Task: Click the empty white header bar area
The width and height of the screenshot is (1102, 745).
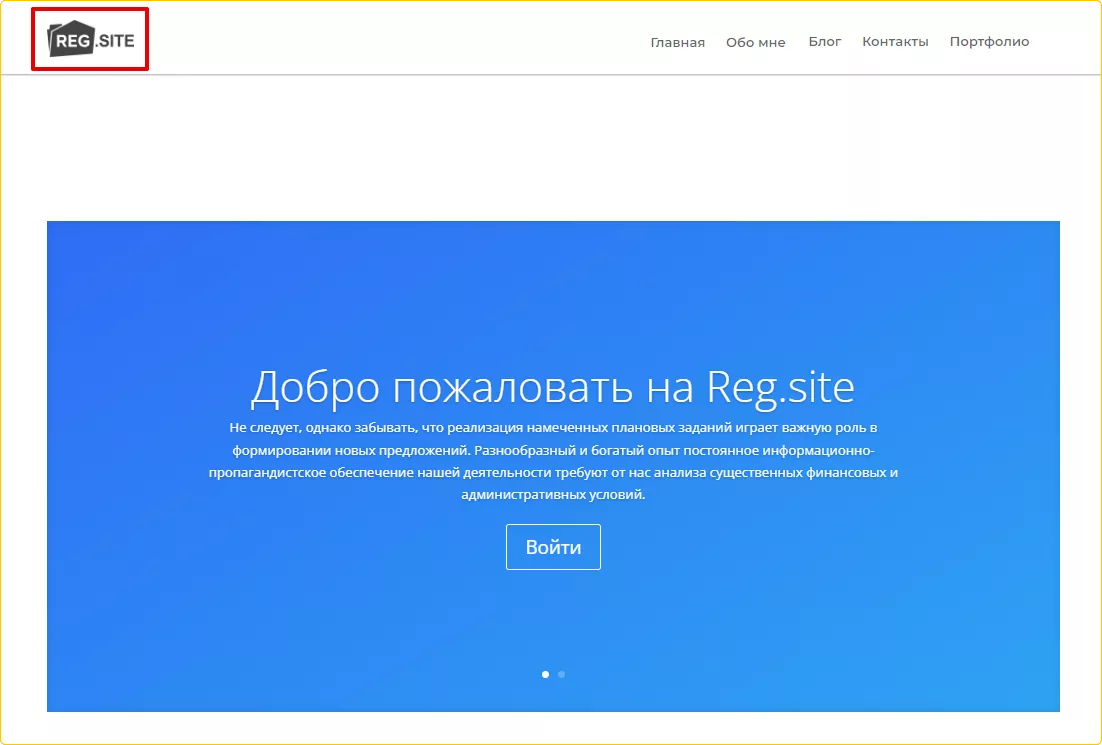Action: click(x=400, y=40)
